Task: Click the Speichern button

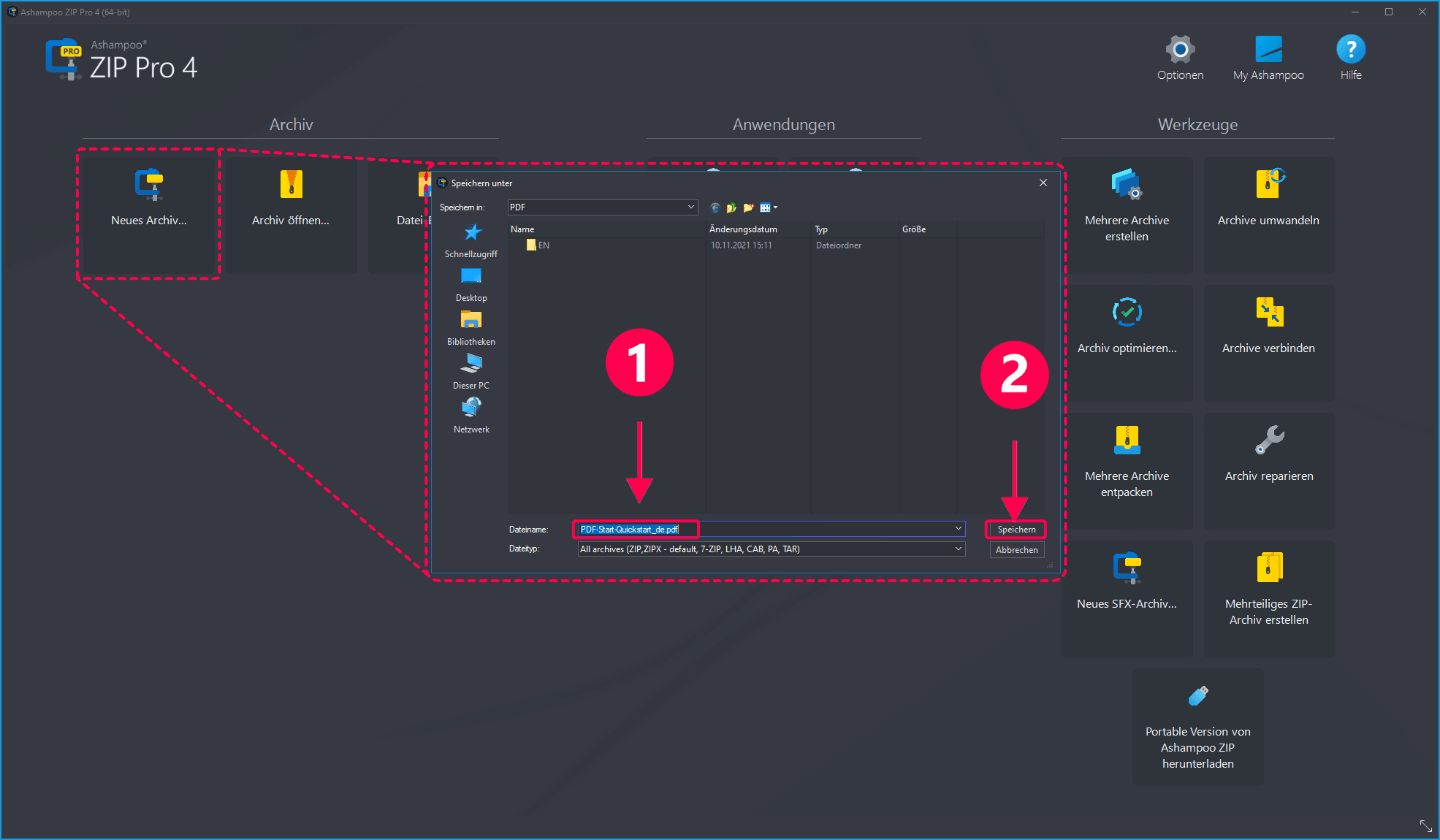Action: [1017, 528]
